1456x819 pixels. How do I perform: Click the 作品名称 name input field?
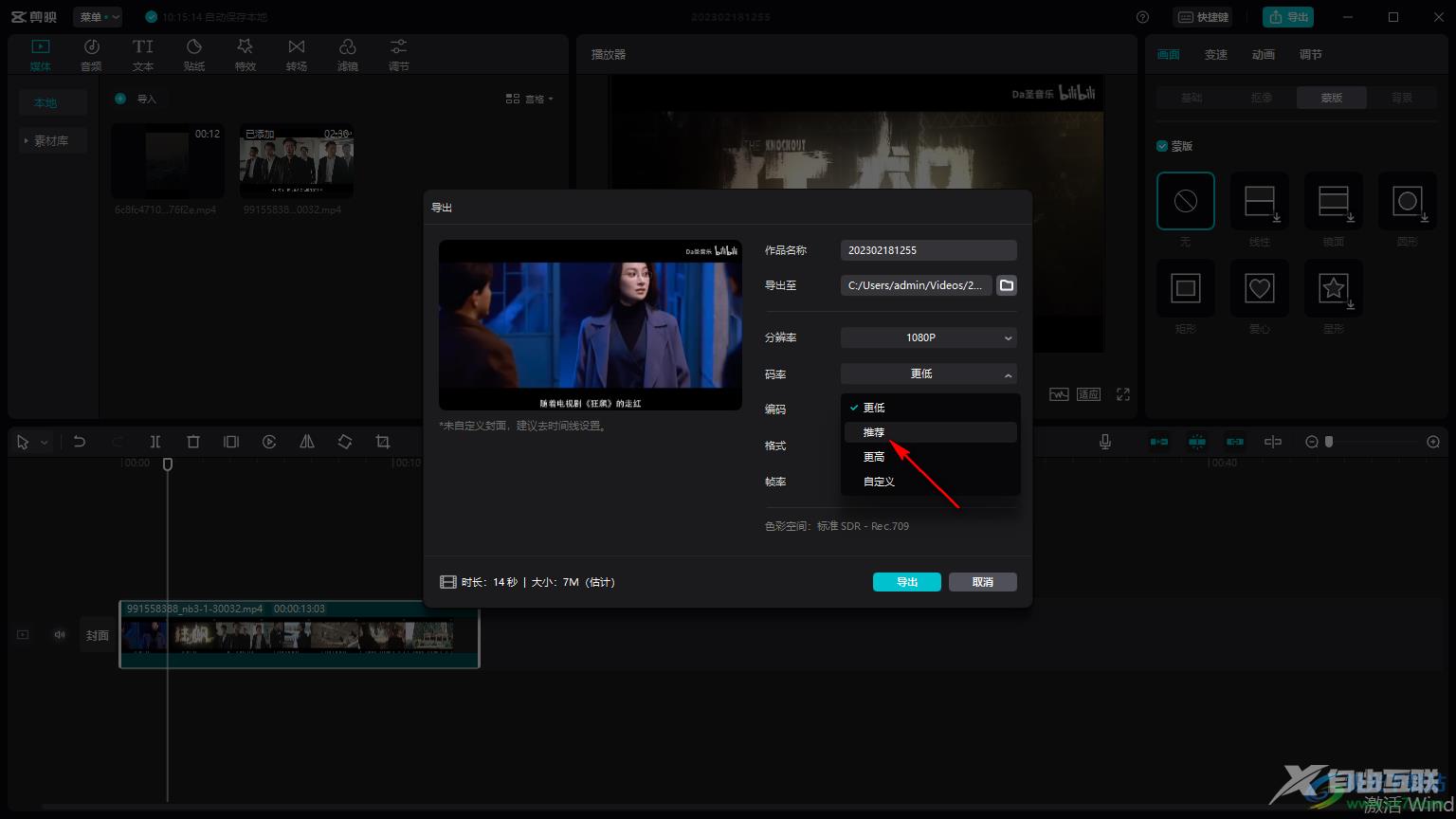[929, 250]
